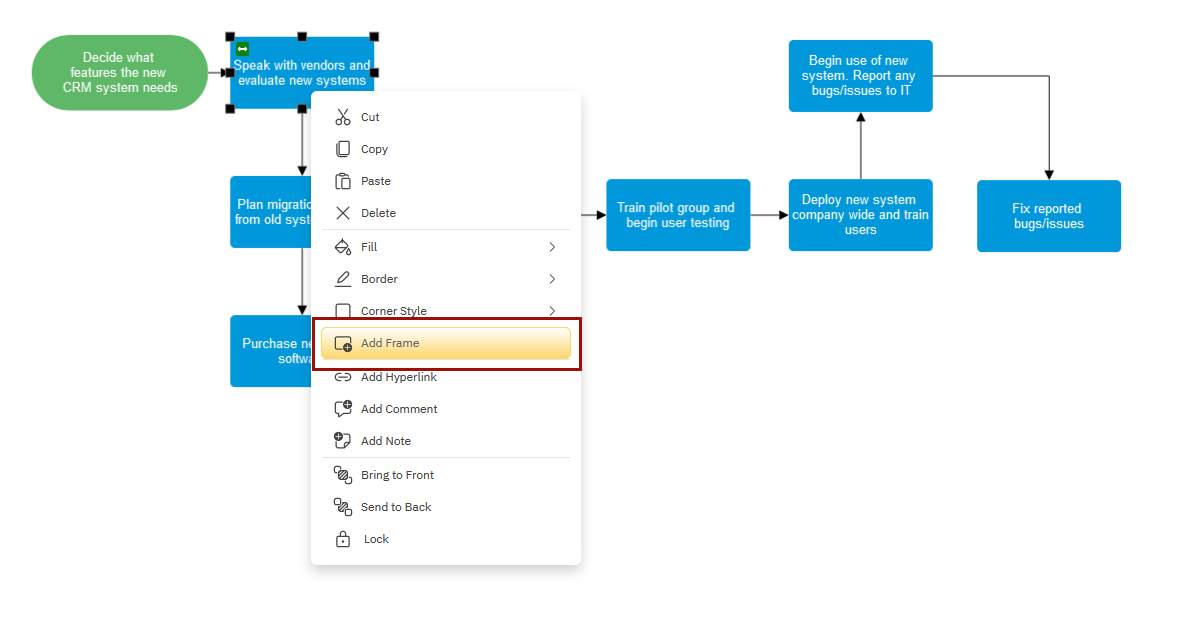Viewport: 1190px width, 622px height.
Task: Expand the Border submenu arrow
Action: (552, 279)
